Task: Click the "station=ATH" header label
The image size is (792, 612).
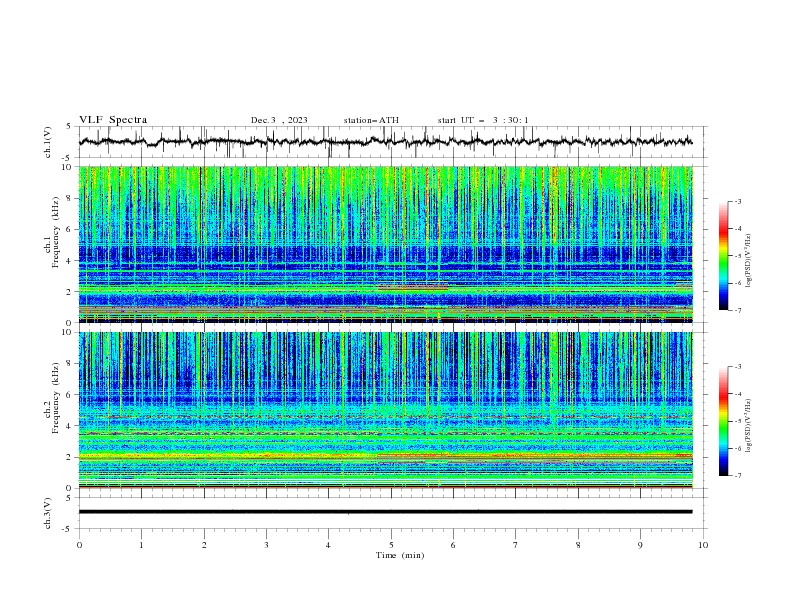Action: [371, 120]
